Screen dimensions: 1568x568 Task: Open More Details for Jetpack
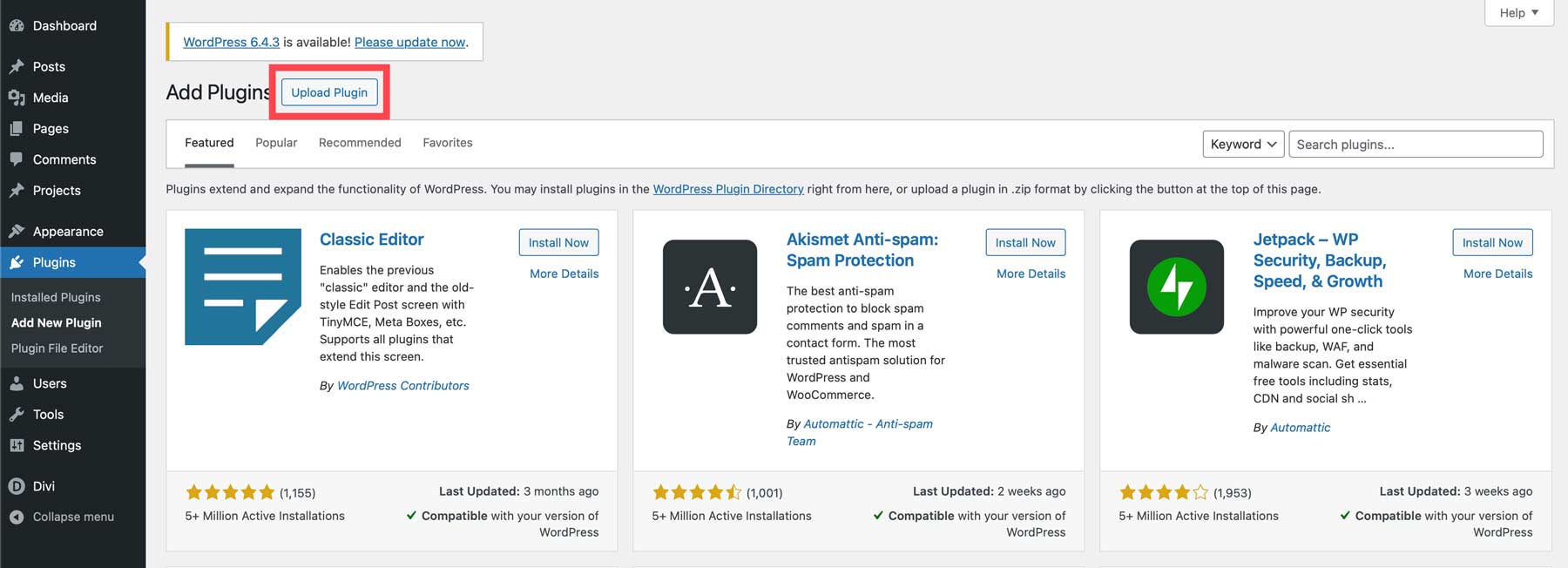[x=1498, y=274]
